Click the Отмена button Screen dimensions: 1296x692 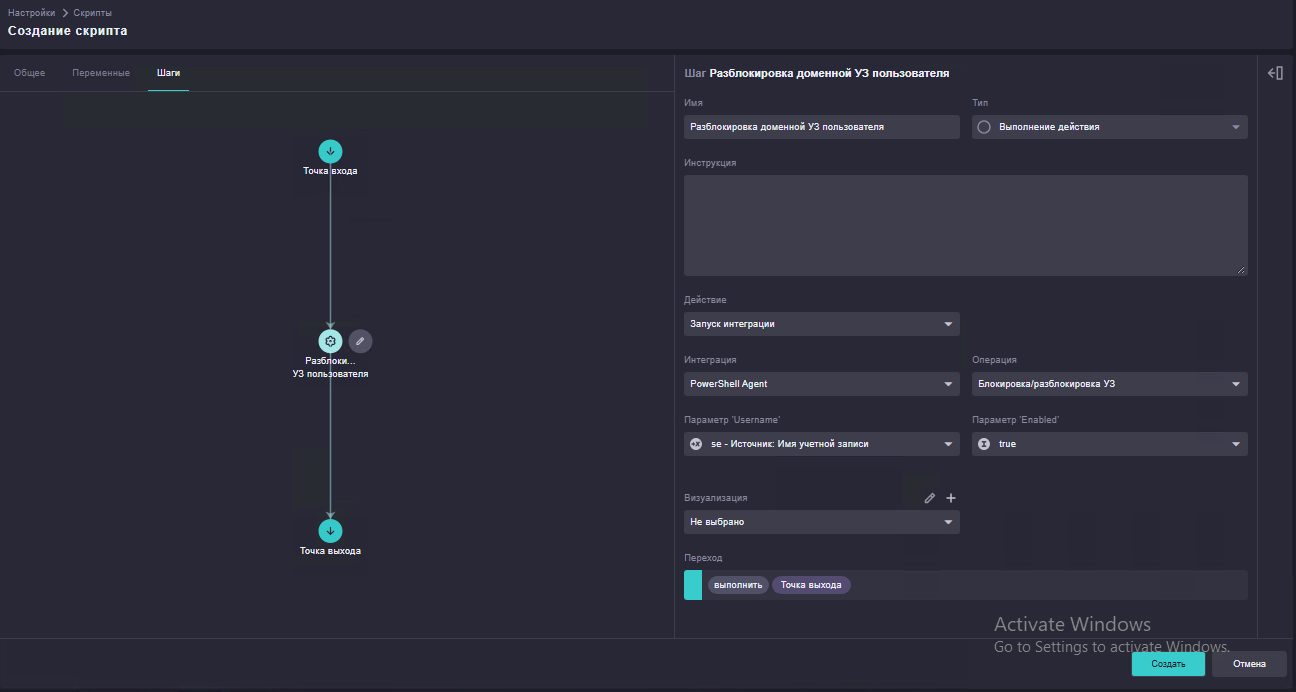point(1249,664)
